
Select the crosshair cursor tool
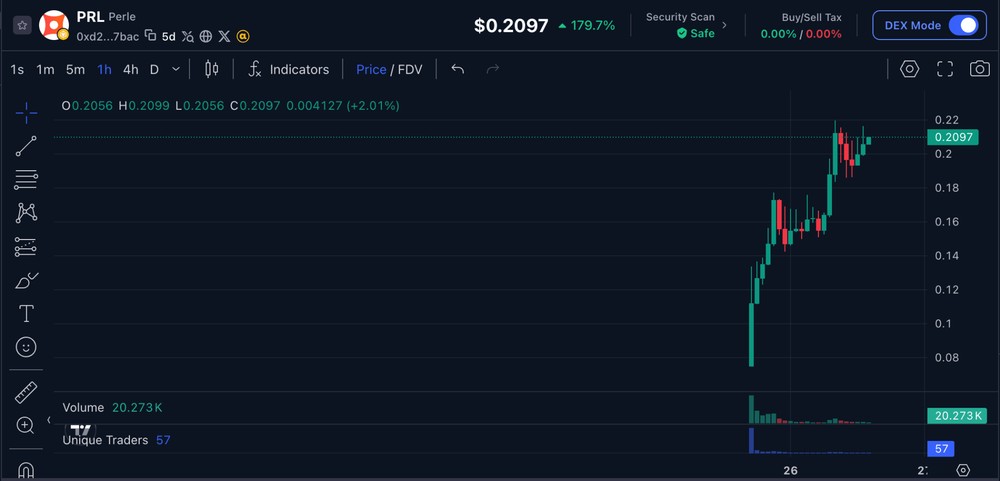(26, 114)
